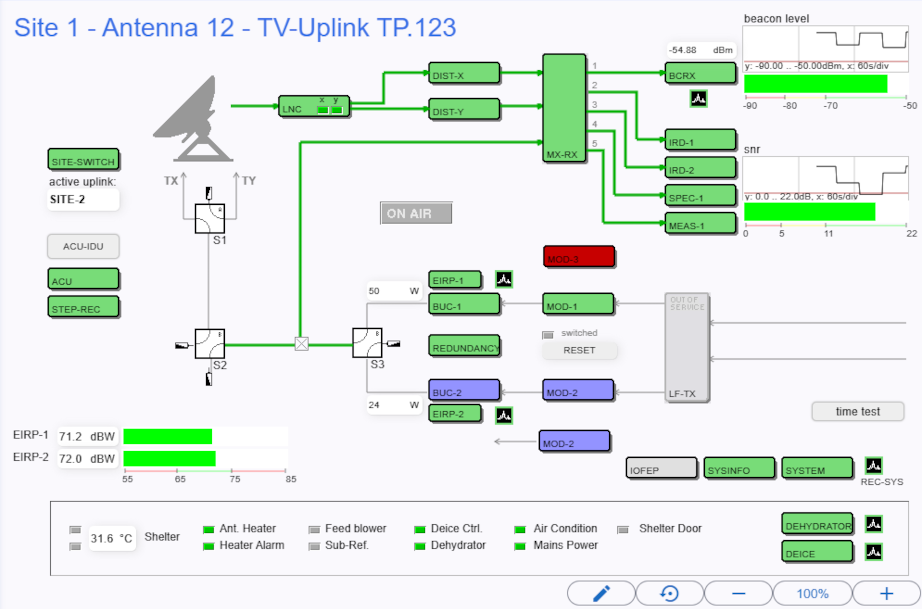Open the DEHYDRATOR chart icon
Screen dimensions: 922x609
[x=873, y=524]
